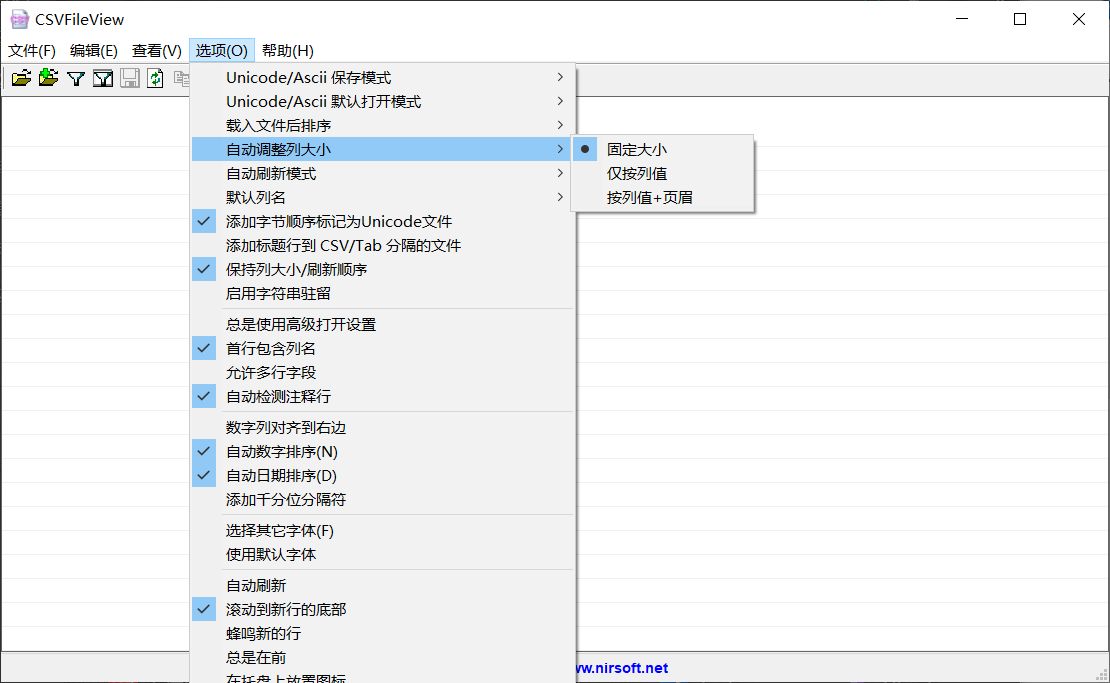Image resolution: width=1110 pixels, height=683 pixels.
Task: Click the CSVFileView application icon in titlebar
Action: tap(19, 18)
